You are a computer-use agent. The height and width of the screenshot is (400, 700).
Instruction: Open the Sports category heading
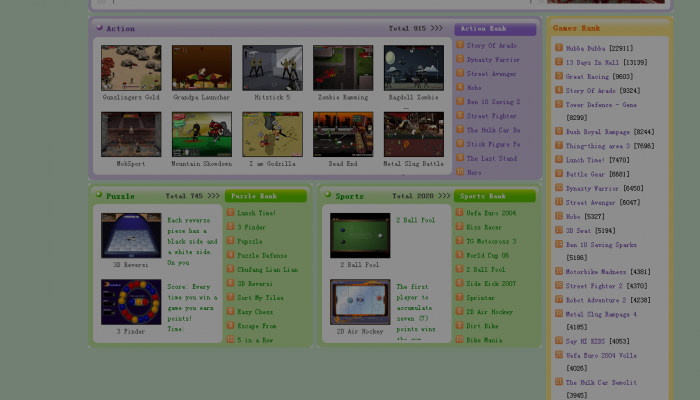(349, 196)
